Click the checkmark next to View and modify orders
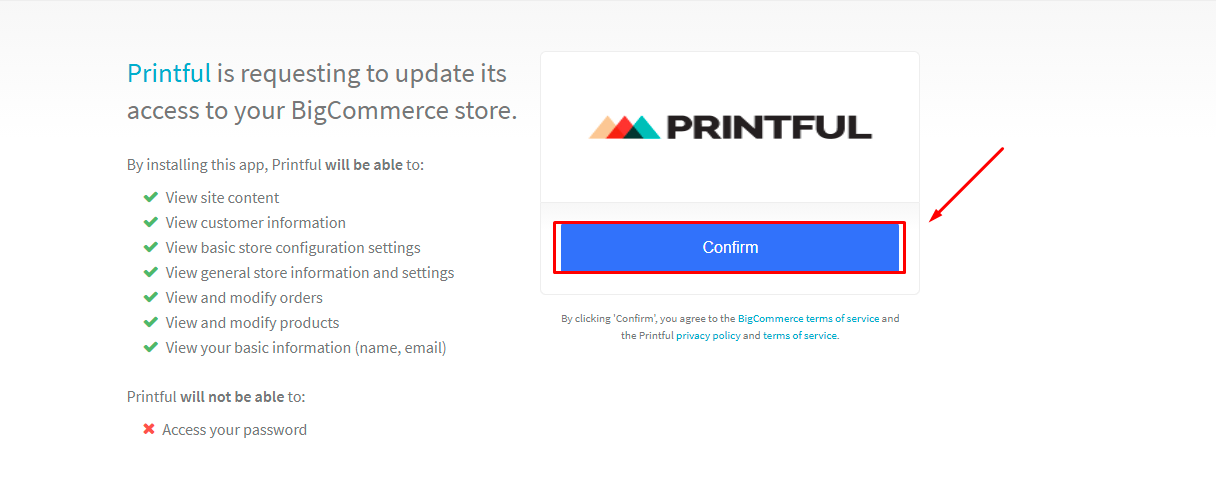Viewport: 1216px width, 490px height. pos(150,297)
